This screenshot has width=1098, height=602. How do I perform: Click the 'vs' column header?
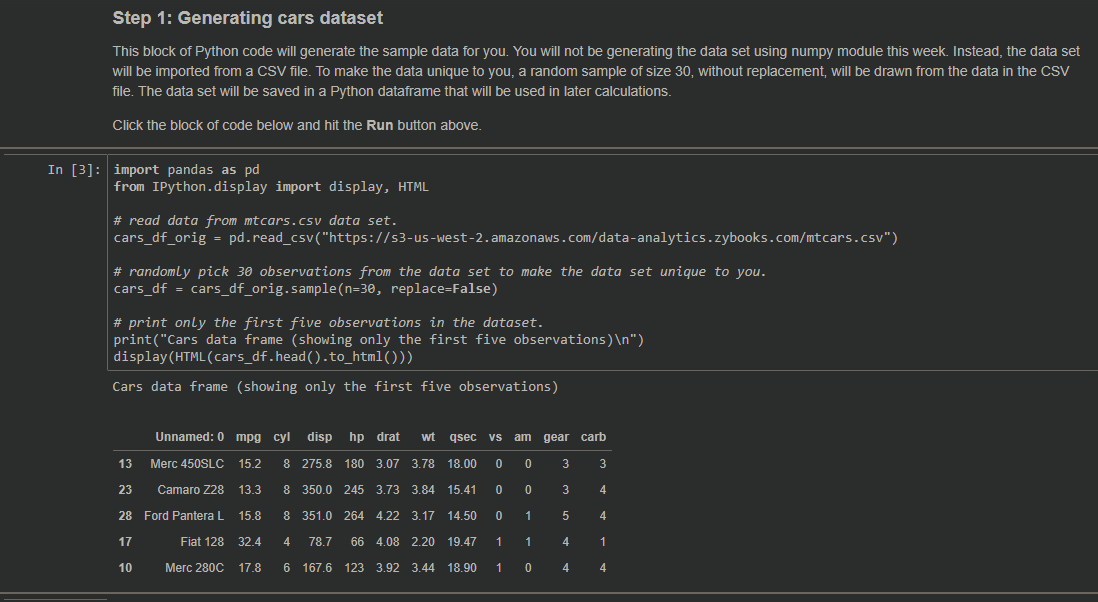pos(495,437)
